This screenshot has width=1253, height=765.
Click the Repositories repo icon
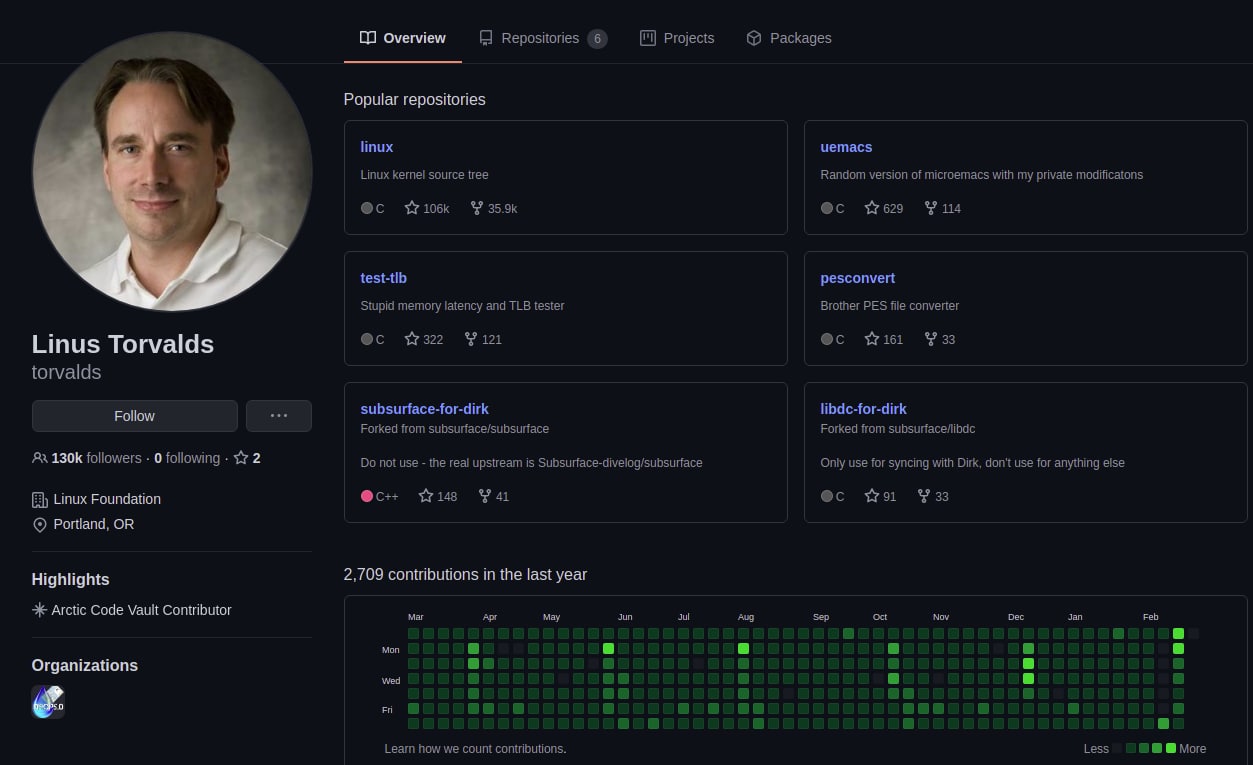(486, 38)
